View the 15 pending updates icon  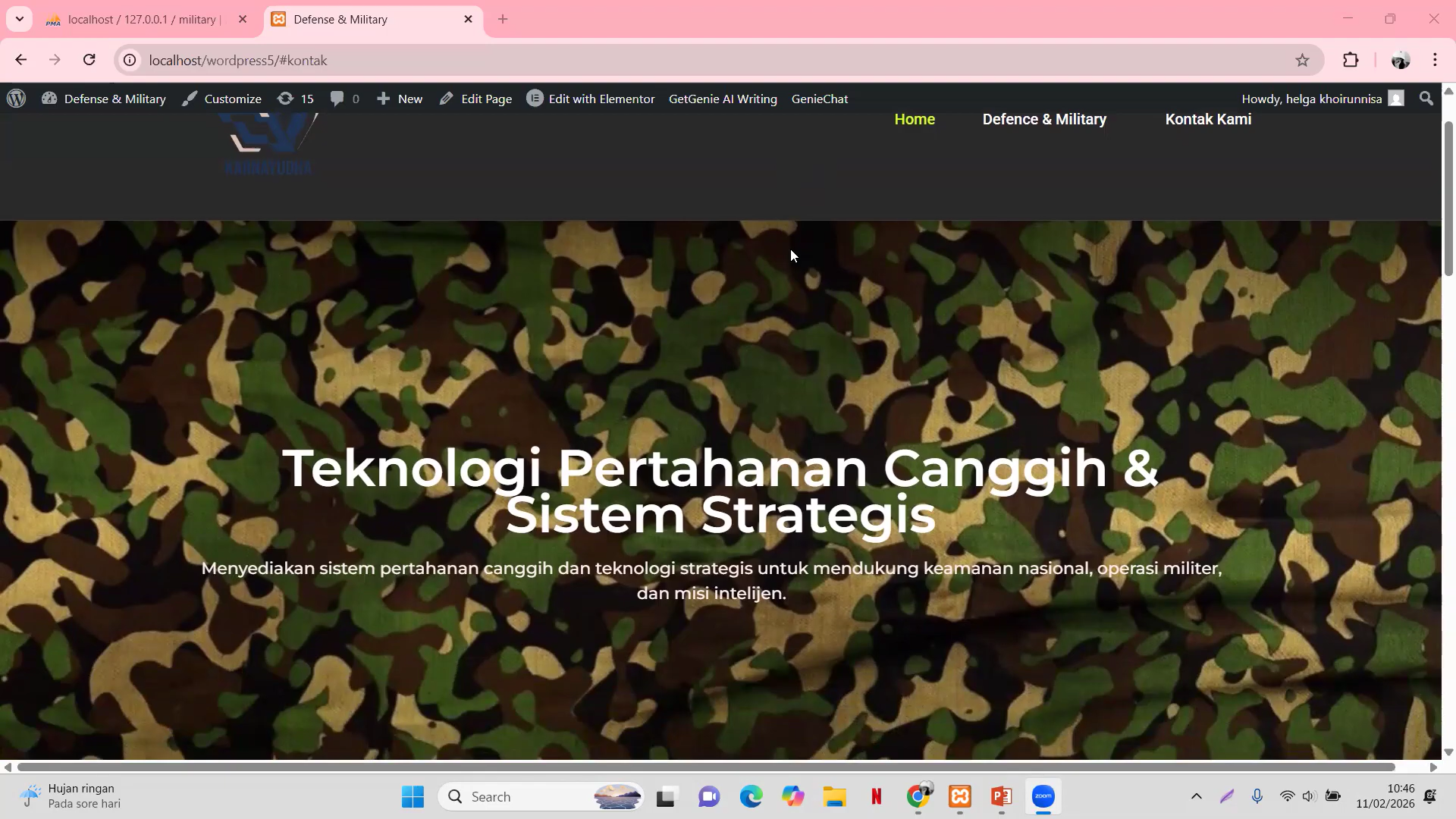click(x=295, y=99)
